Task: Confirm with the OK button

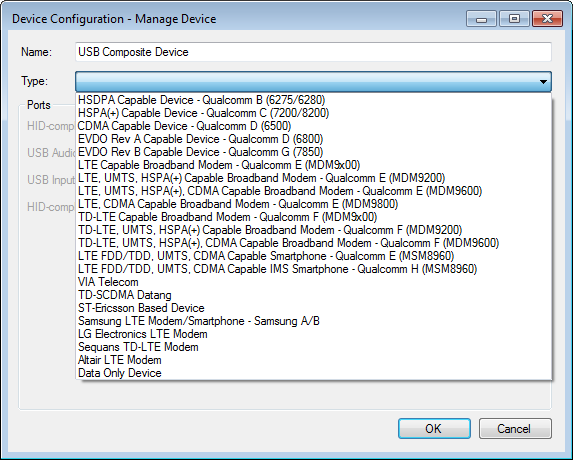Action: click(x=434, y=429)
